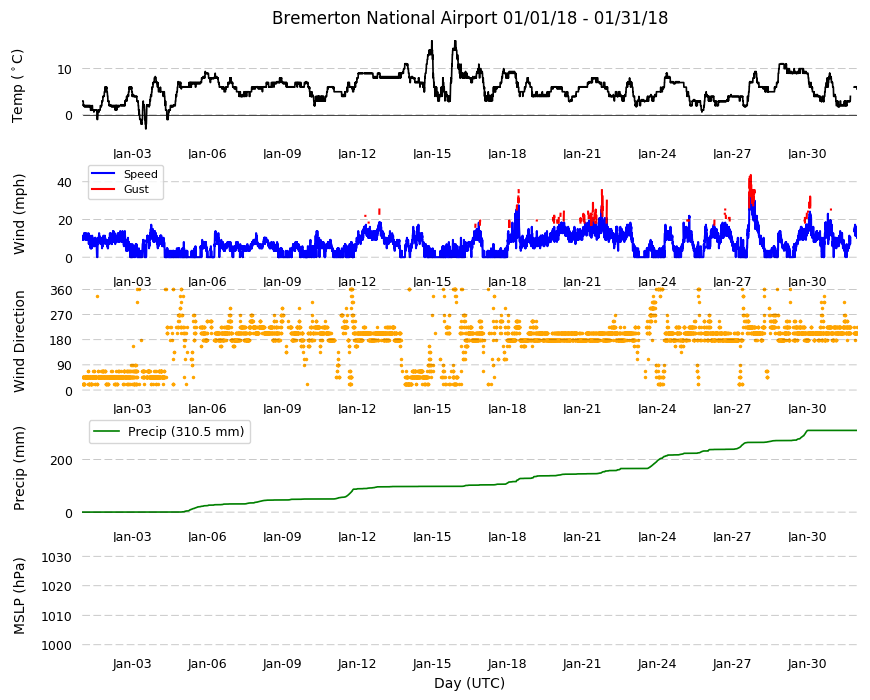Click the 1010 tick on MSLP axis

[57, 616]
